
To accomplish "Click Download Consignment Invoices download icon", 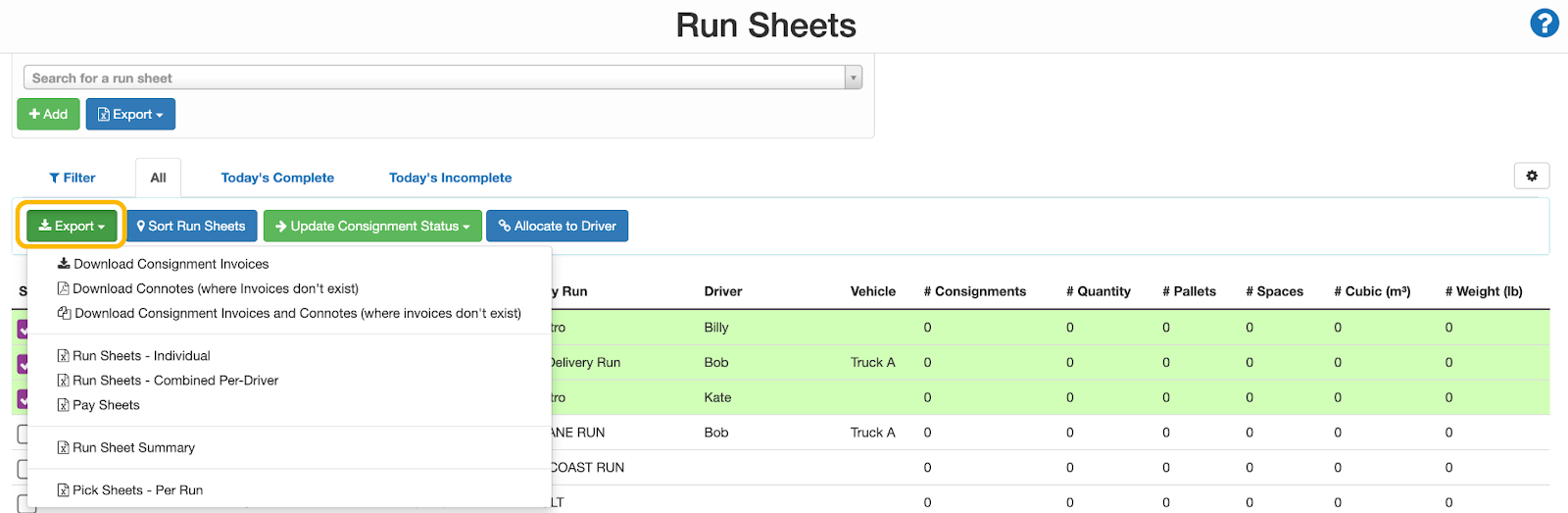I will pyautogui.click(x=64, y=264).
